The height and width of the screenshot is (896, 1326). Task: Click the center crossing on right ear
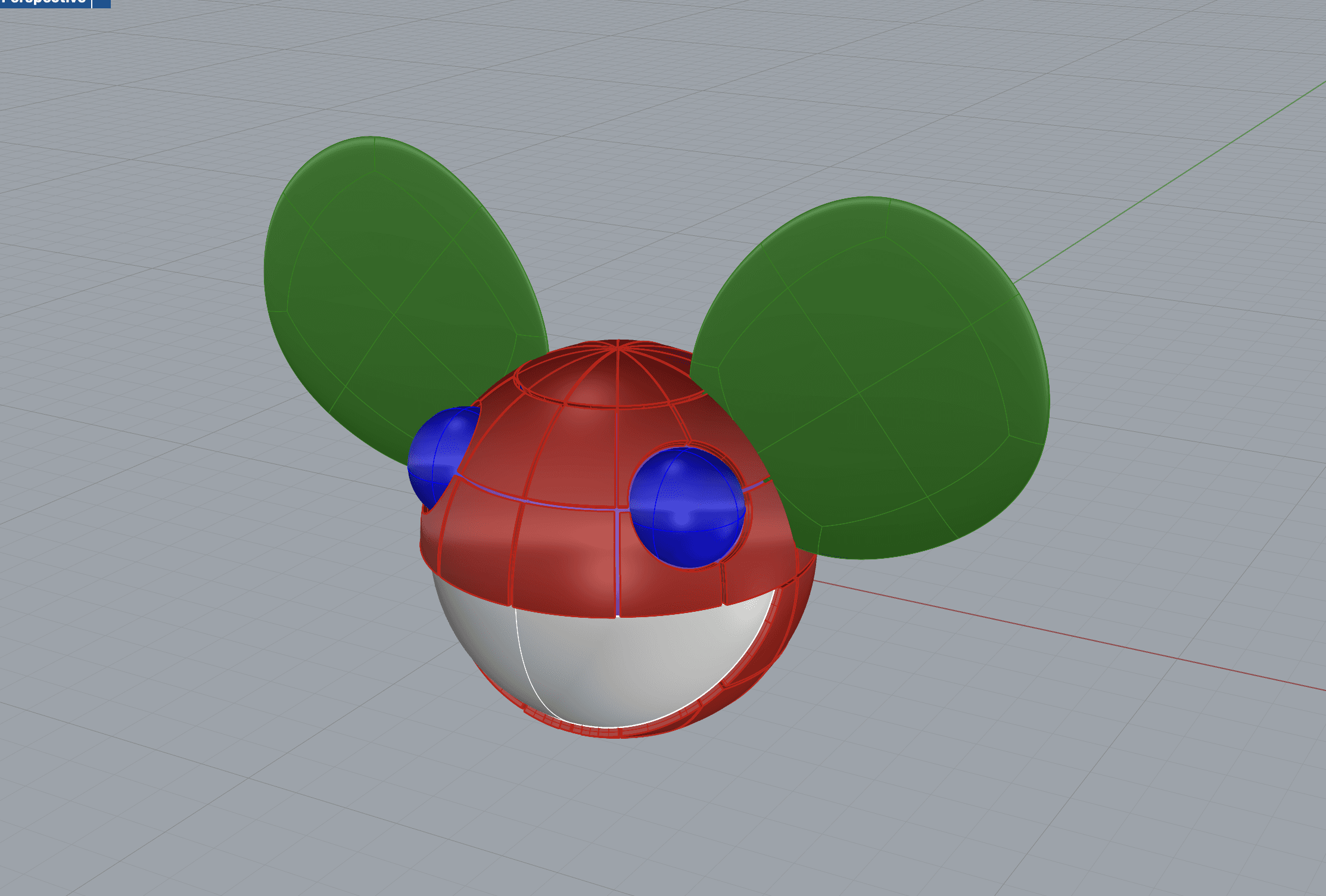coord(859,392)
